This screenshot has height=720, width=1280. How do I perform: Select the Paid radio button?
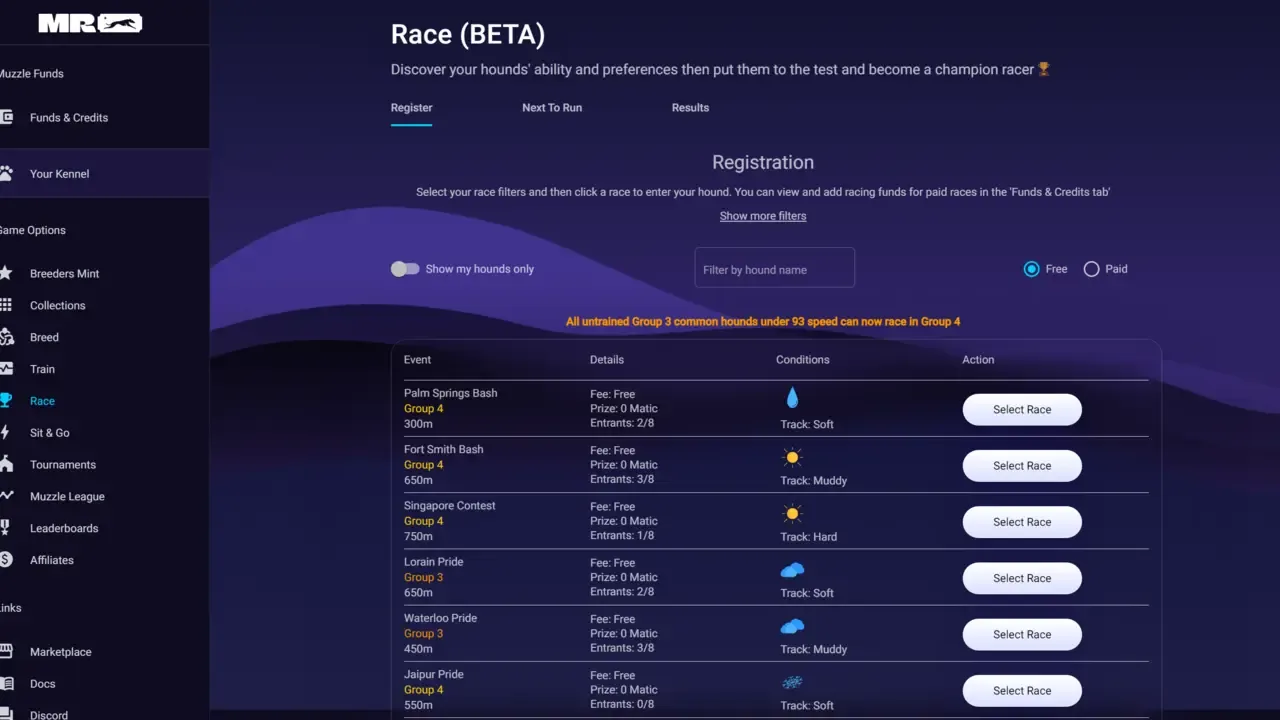(x=1091, y=269)
